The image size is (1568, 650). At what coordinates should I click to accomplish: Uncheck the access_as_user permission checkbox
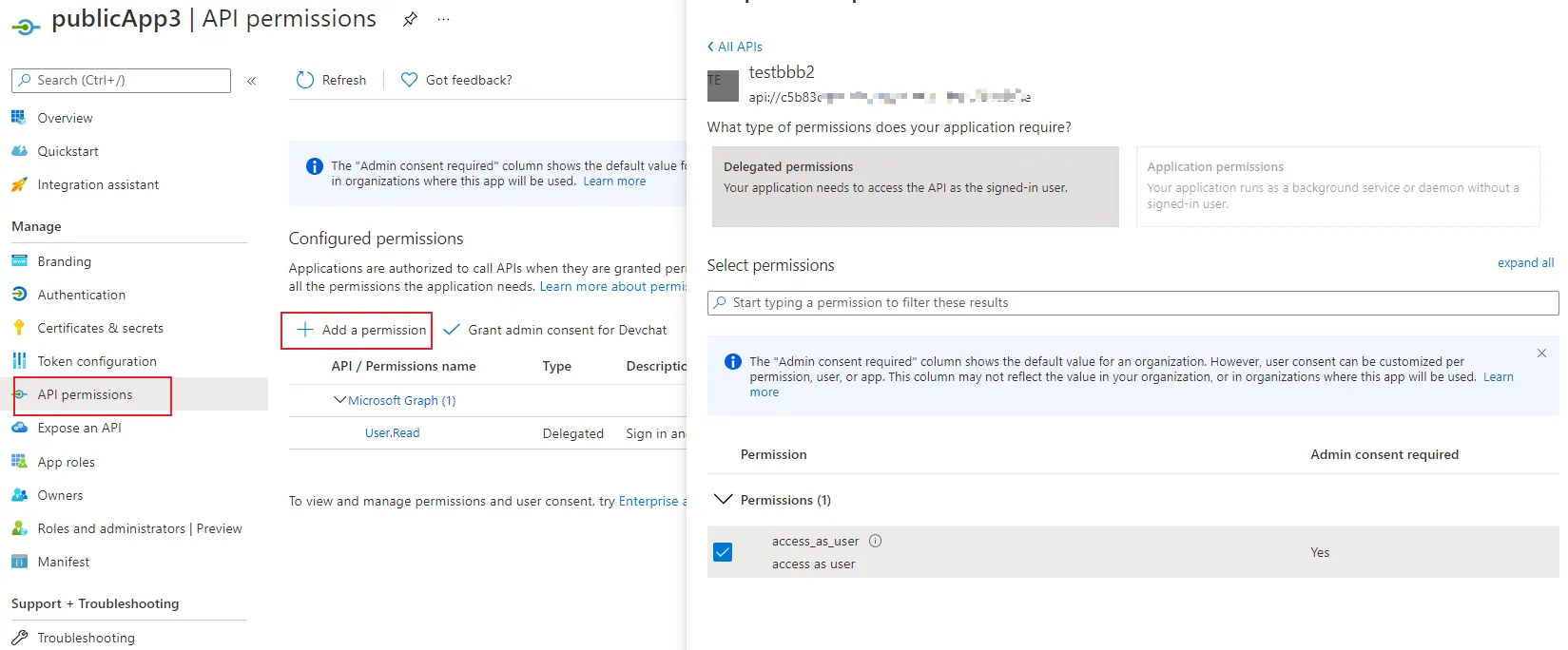click(x=723, y=552)
